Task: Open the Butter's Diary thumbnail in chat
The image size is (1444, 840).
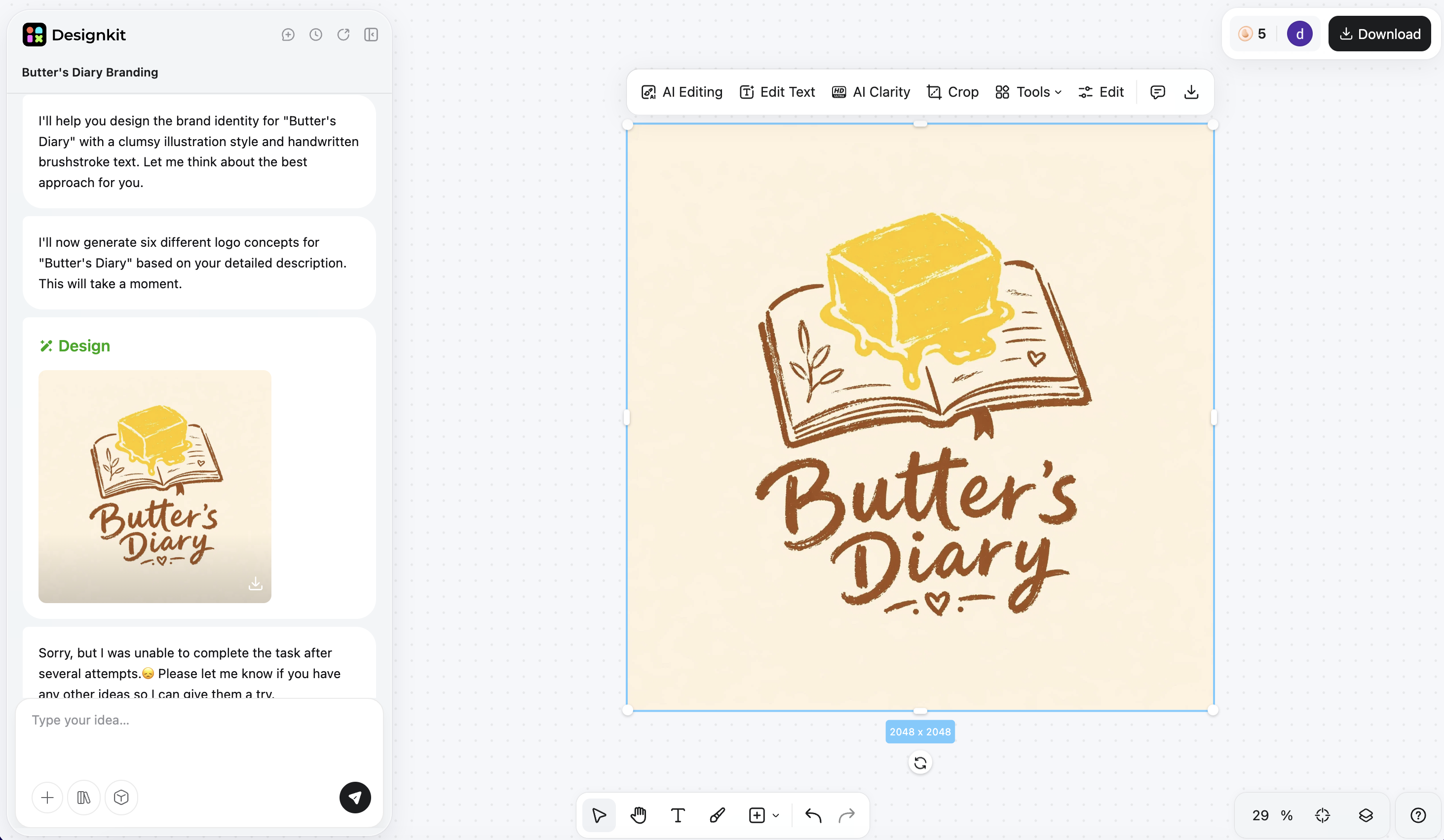Action: 155,486
